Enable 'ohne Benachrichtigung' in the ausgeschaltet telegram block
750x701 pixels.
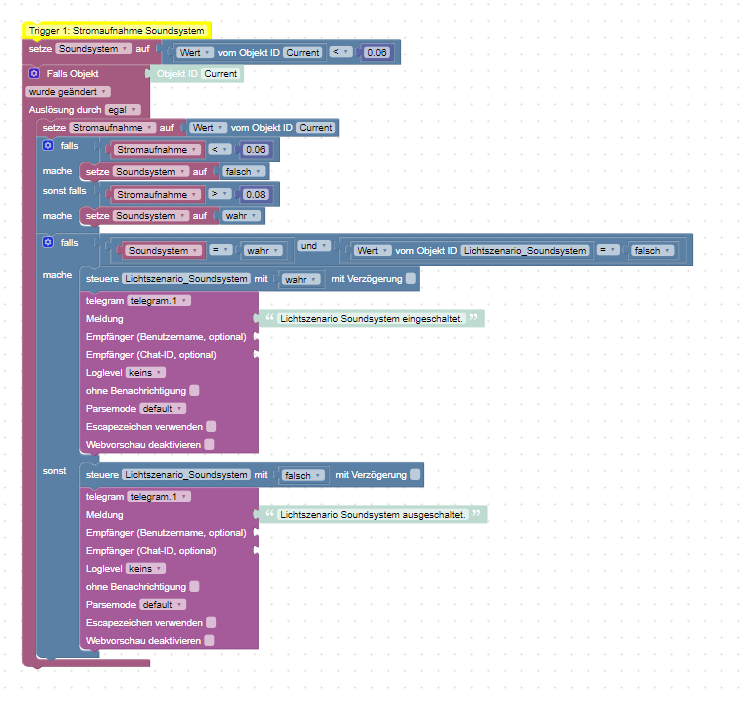(194, 587)
